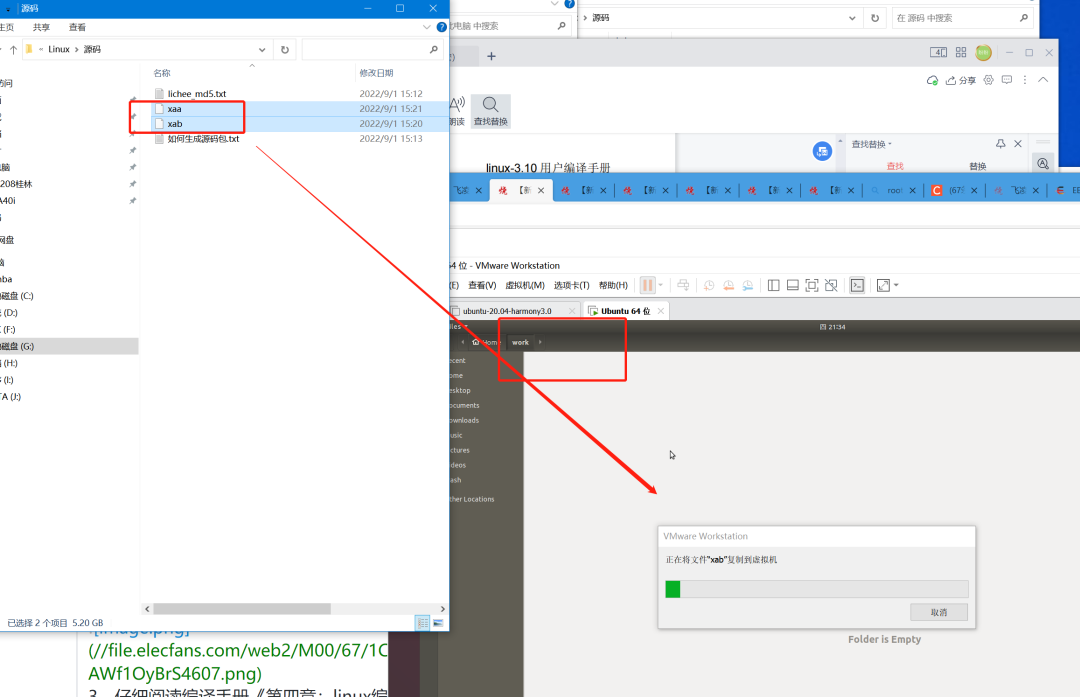The height and width of the screenshot is (697, 1080).
Task: Click the refresh button in 源码 Explorer window
Action: (284, 50)
